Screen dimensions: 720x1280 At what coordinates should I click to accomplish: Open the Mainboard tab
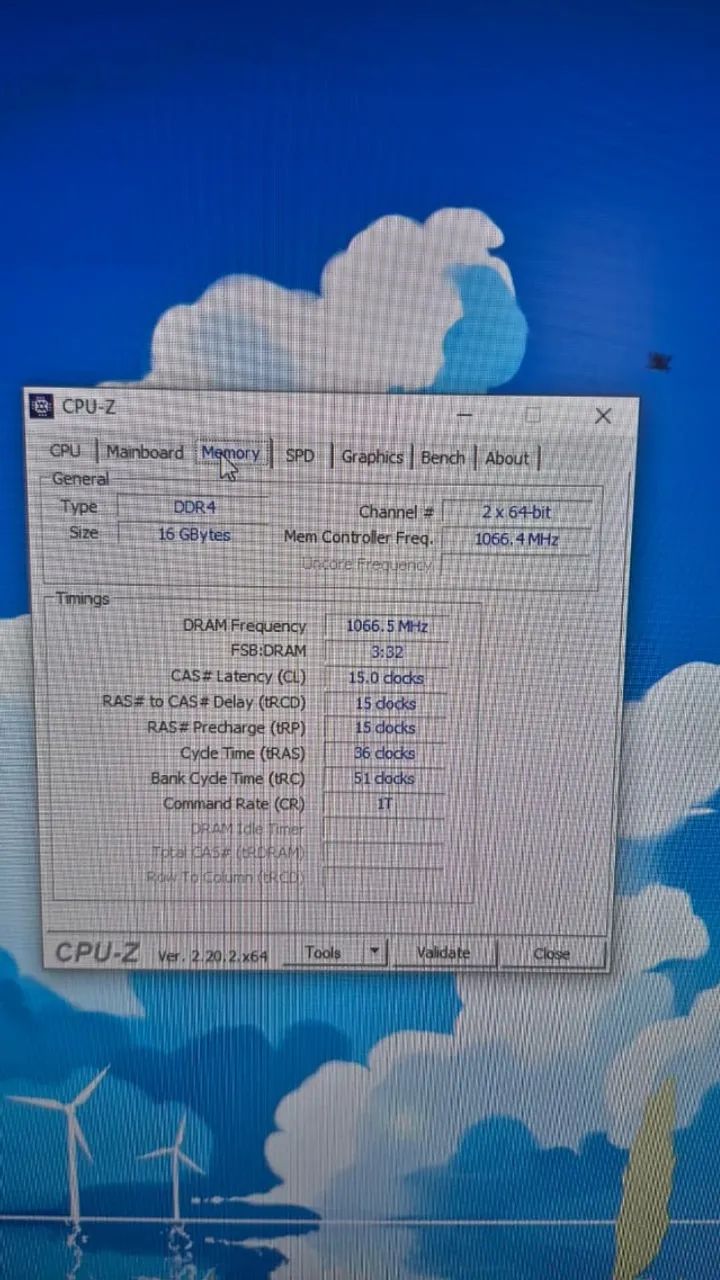[145, 452]
